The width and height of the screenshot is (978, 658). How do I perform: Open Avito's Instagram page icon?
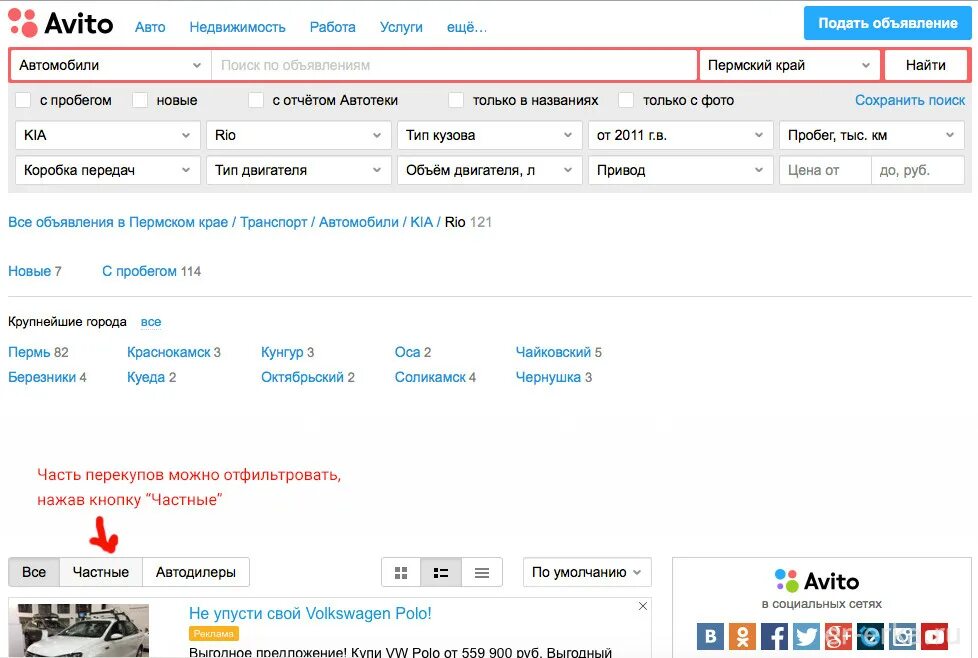click(902, 637)
